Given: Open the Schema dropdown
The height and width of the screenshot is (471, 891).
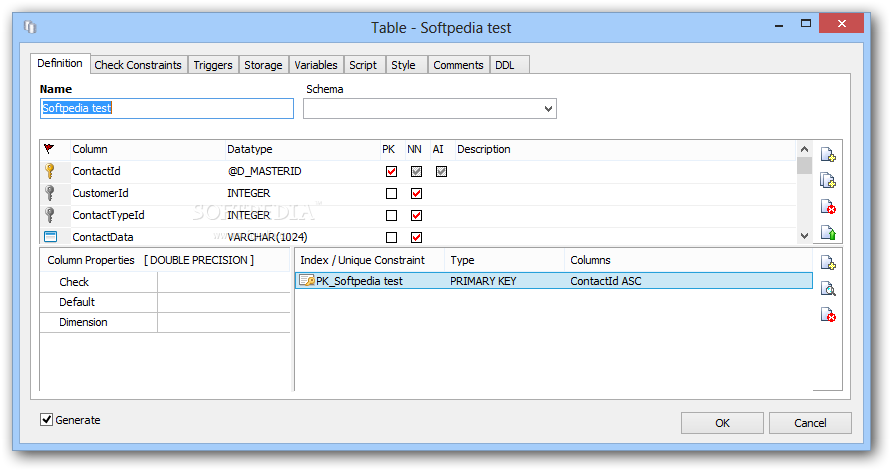Looking at the screenshot, I should (548, 109).
